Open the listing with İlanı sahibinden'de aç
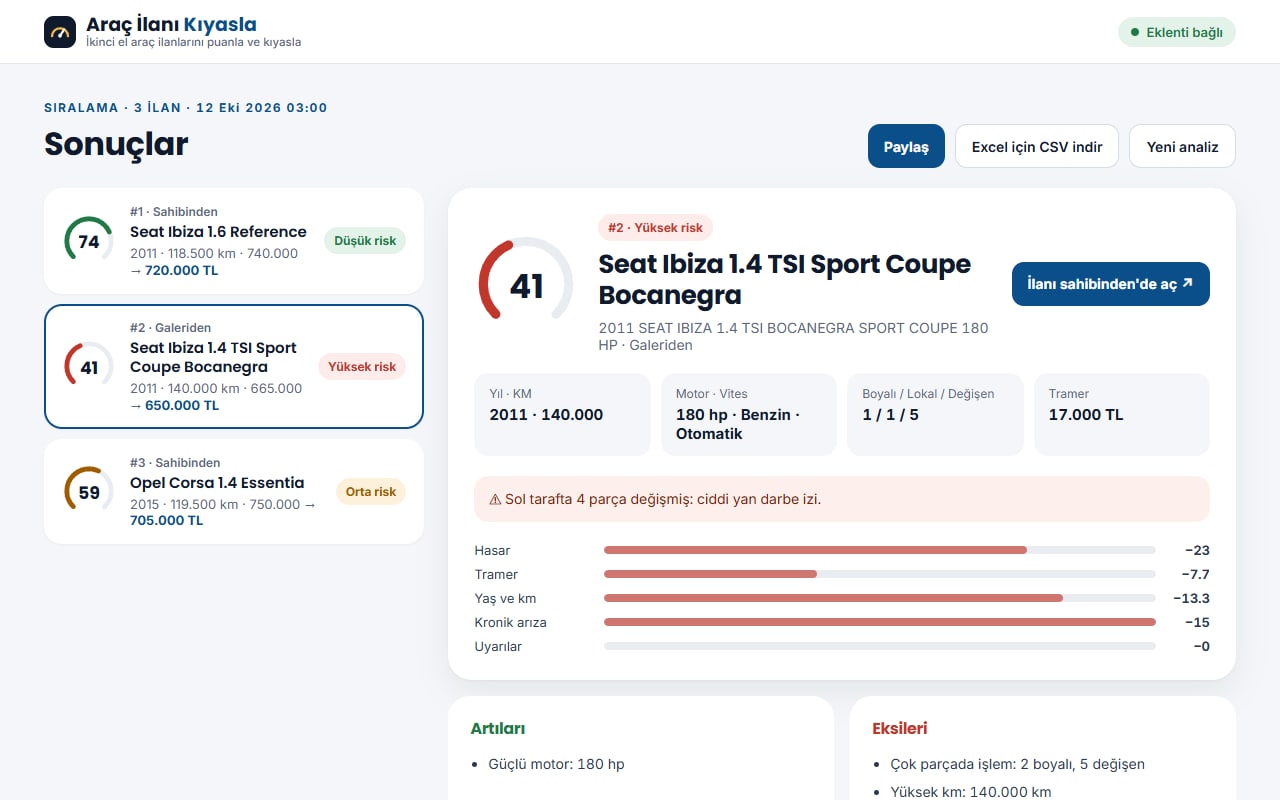This screenshot has height=800, width=1280. [x=1111, y=284]
